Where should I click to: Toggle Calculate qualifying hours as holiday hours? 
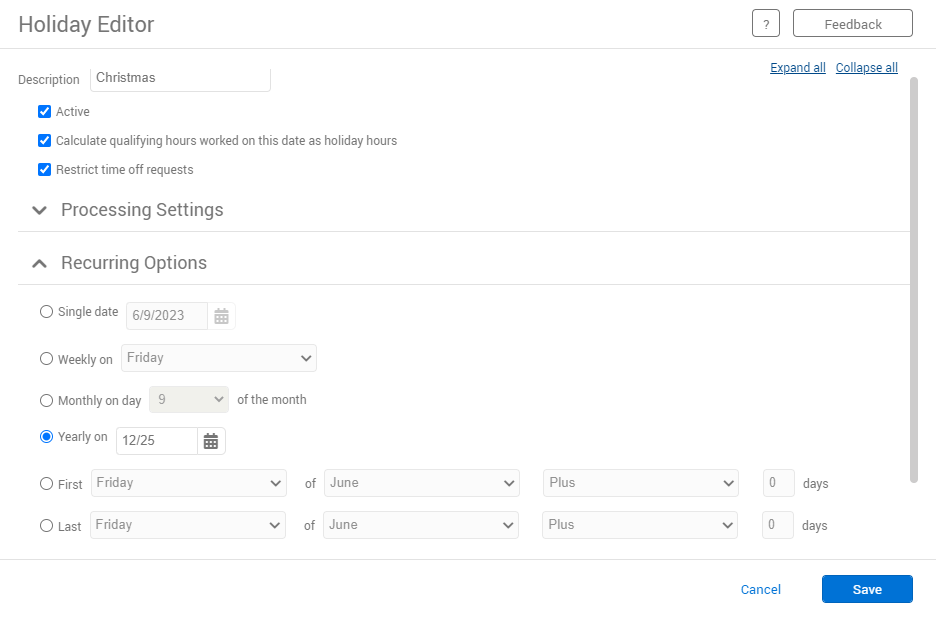point(44,141)
